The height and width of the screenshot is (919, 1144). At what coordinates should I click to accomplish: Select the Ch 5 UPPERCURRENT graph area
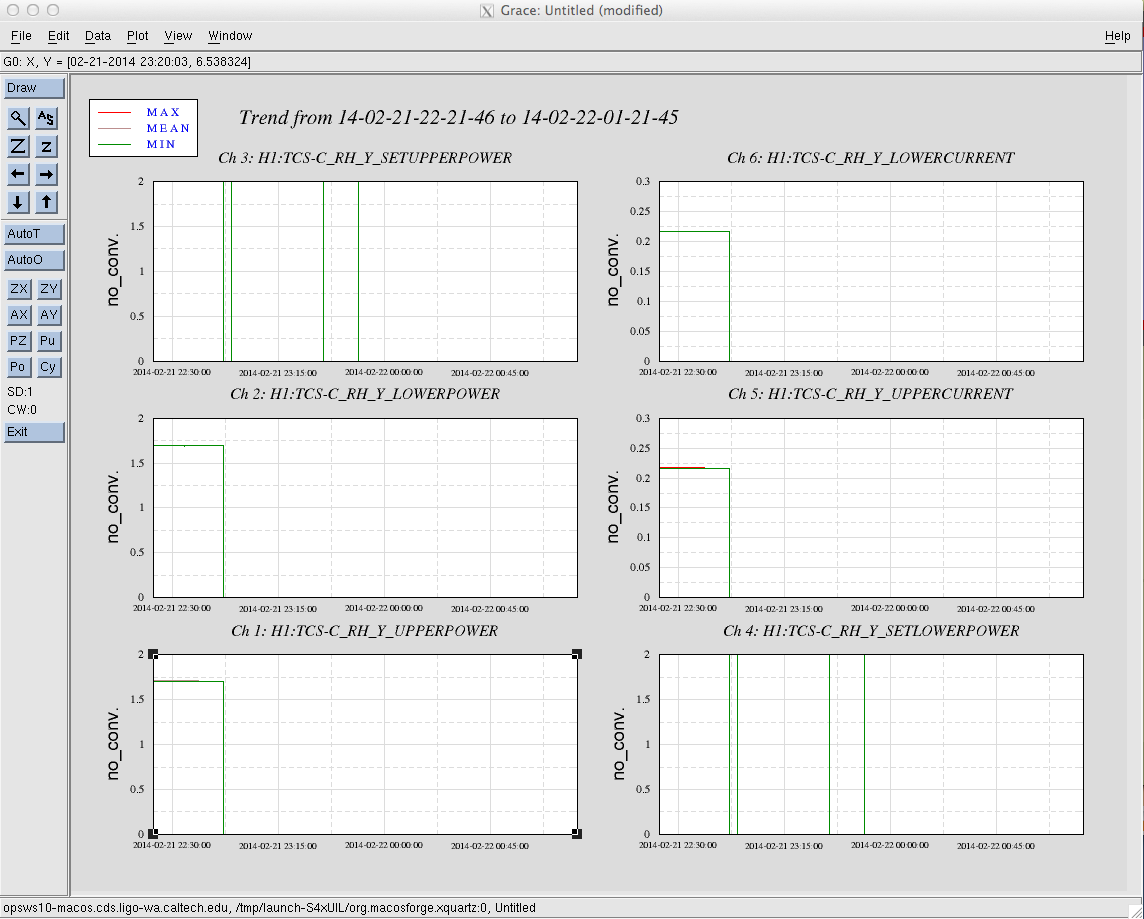pos(871,508)
